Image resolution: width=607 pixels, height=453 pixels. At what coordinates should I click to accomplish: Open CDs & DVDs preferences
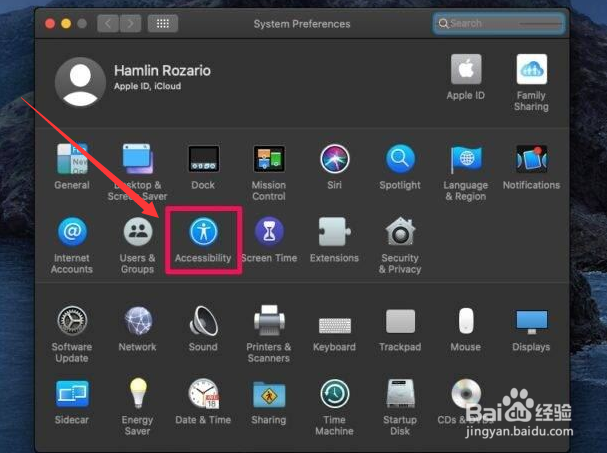[x=466, y=394]
